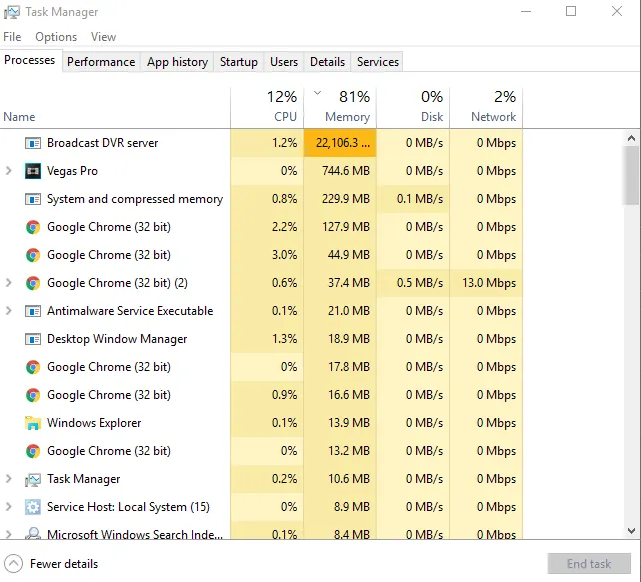
Task: Sort by the Name column header
Action: [115, 108]
